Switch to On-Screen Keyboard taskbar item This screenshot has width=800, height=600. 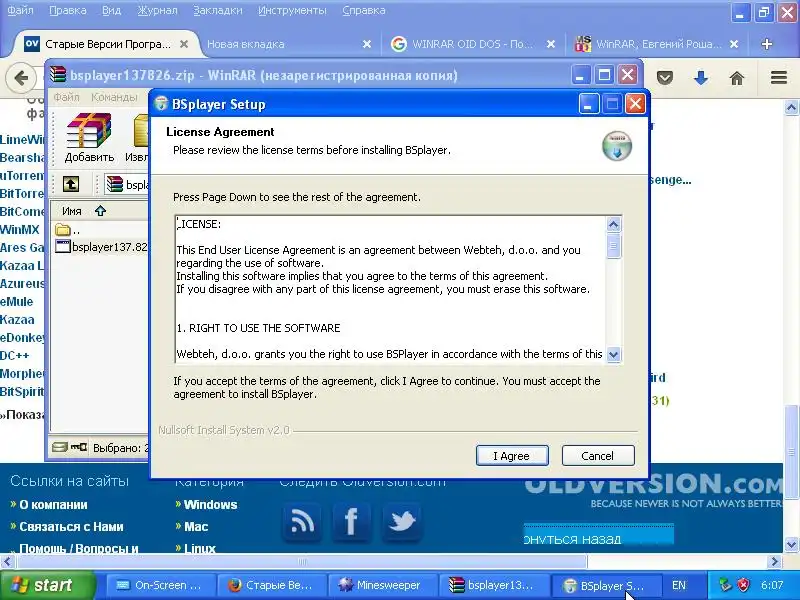[x=160, y=585]
